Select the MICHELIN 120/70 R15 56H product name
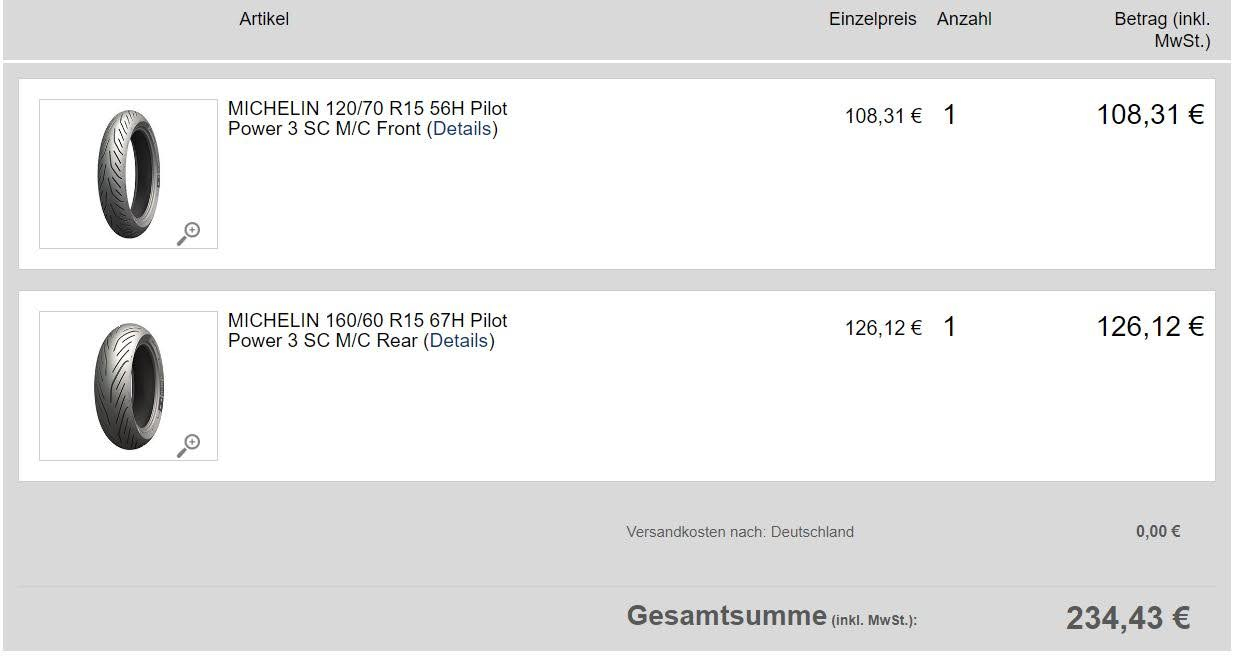 click(x=367, y=108)
